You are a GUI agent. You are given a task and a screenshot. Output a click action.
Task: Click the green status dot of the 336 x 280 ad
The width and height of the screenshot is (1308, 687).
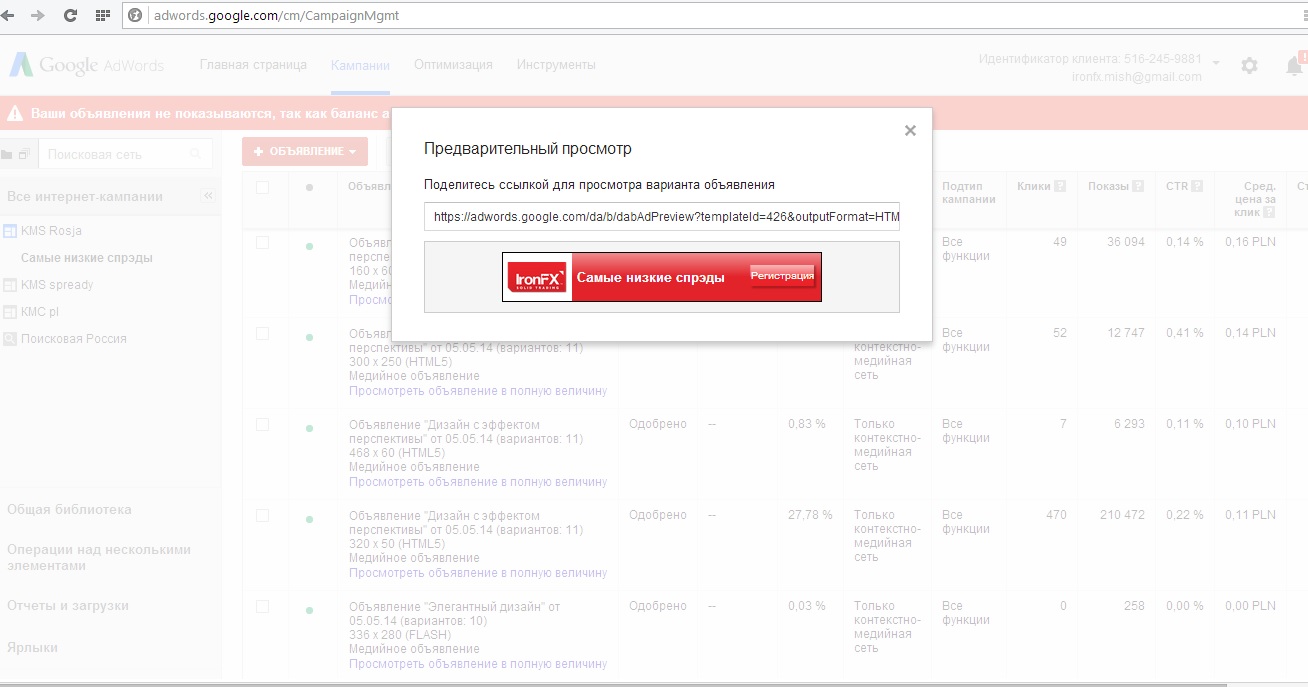point(309,610)
